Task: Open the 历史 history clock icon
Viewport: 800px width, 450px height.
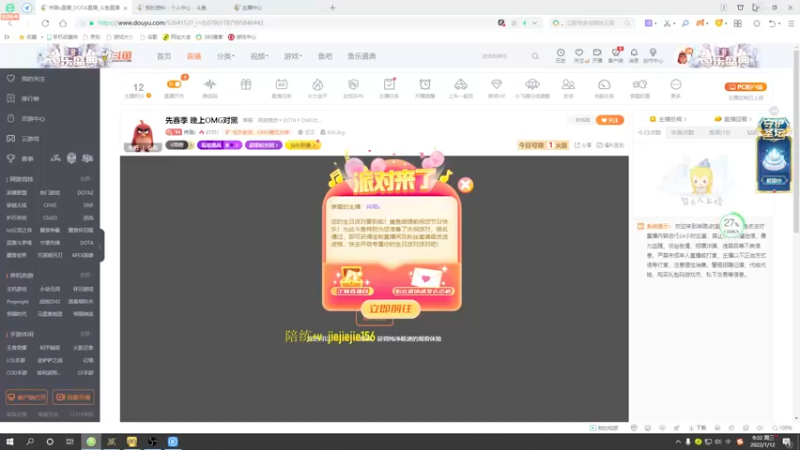Action: point(560,56)
